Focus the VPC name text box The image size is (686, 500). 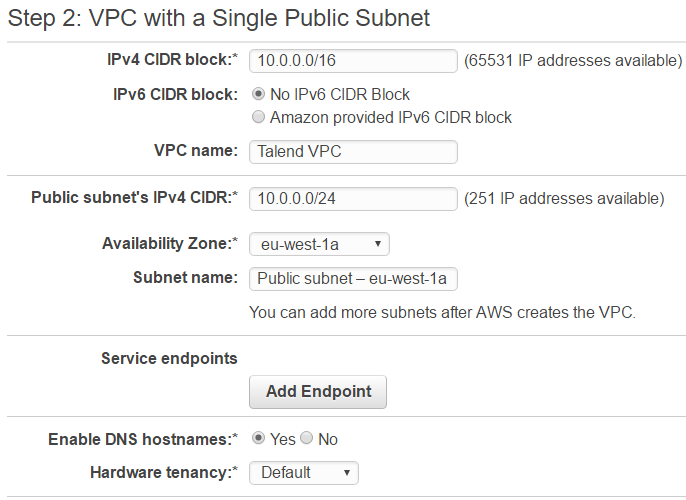click(353, 152)
